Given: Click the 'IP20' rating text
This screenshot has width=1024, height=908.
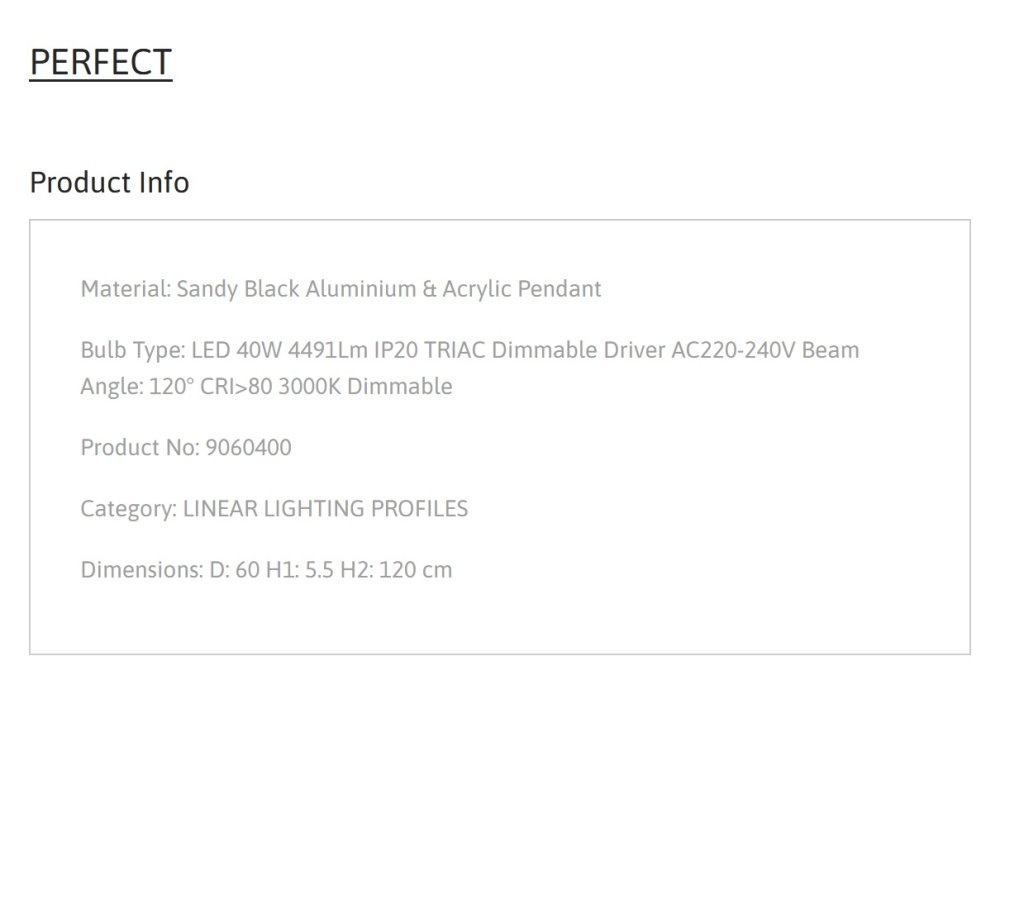Looking at the screenshot, I should tap(396, 350).
